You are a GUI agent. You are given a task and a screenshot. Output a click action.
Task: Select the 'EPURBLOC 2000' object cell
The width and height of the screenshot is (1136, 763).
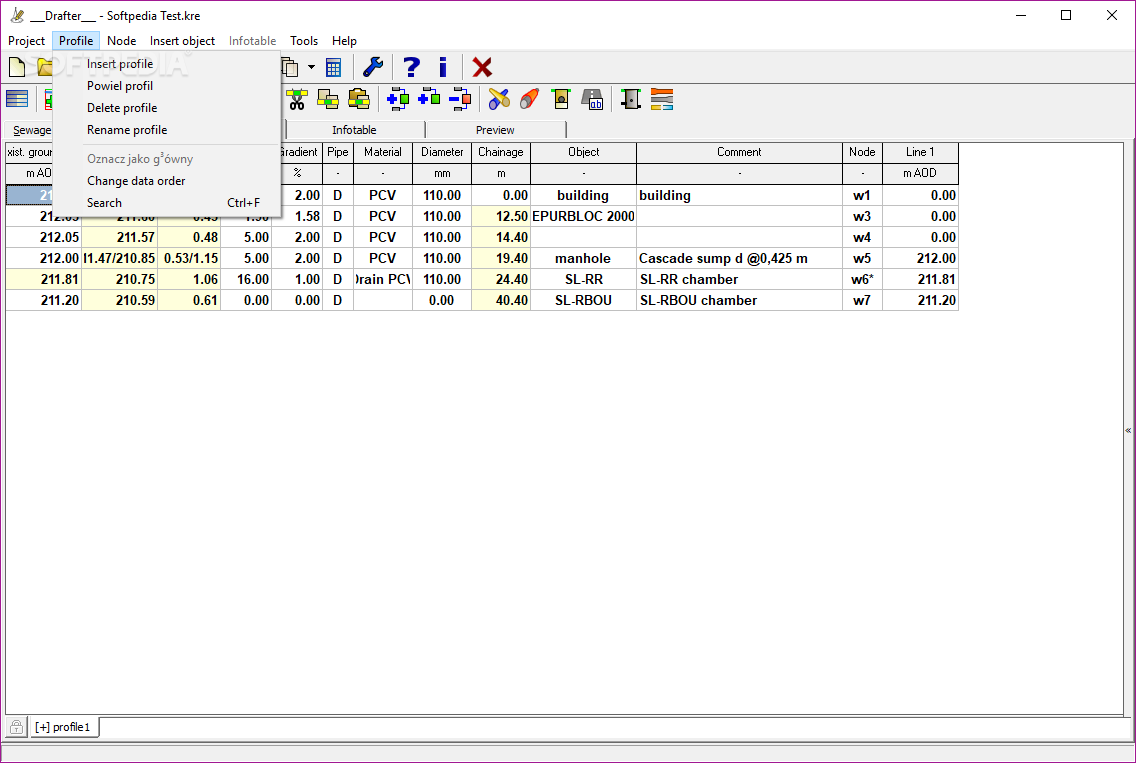583,216
